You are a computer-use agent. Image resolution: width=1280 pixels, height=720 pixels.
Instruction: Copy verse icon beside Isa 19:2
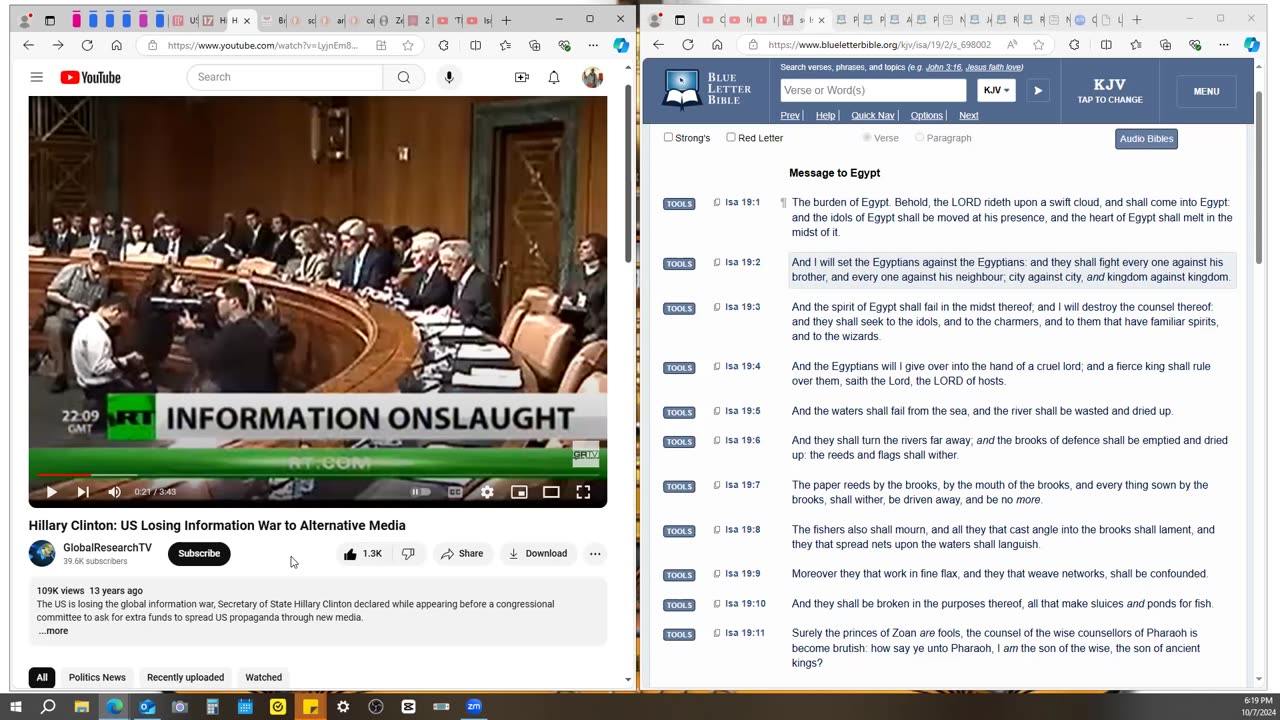[x=717, y=262]
